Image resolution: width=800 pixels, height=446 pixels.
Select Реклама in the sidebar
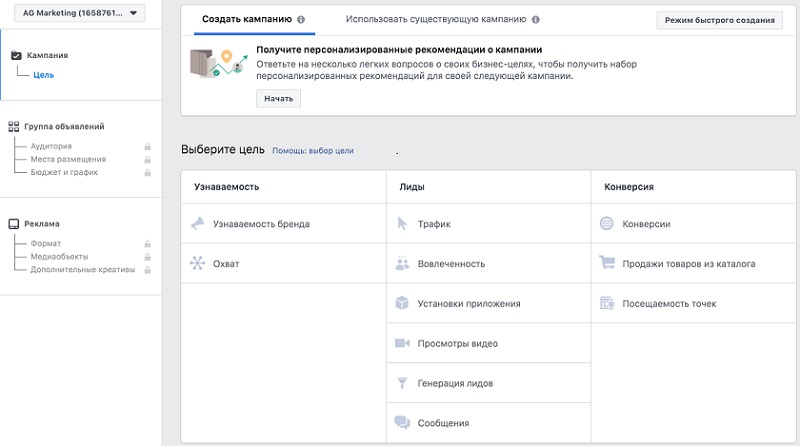click(42, 224)
